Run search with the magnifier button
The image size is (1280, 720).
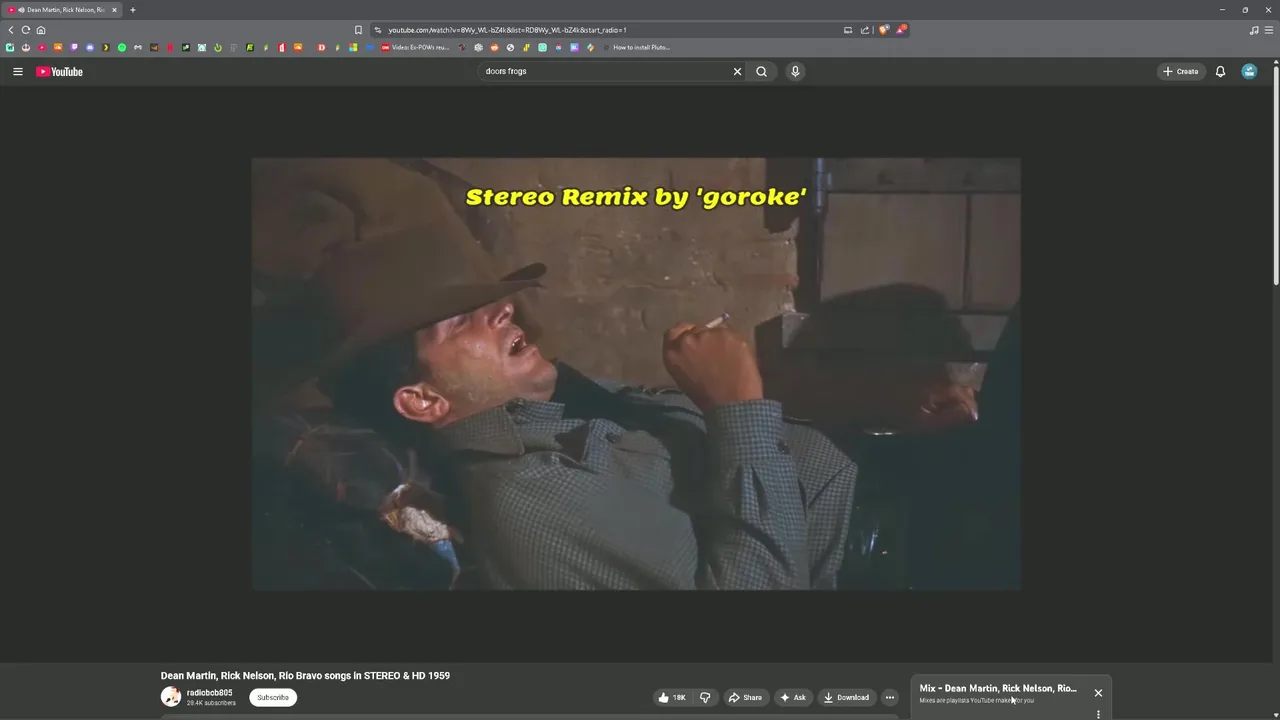761,71
